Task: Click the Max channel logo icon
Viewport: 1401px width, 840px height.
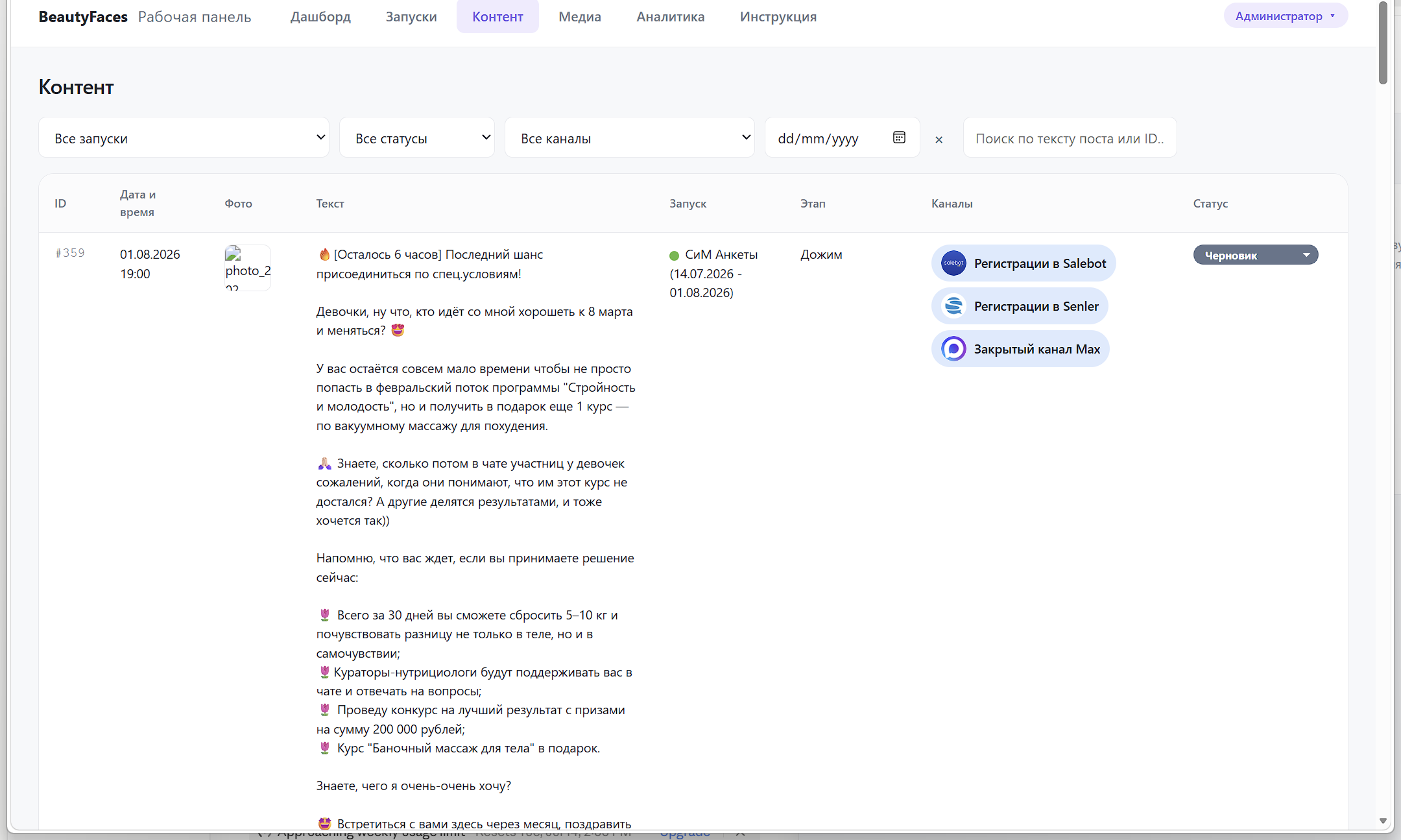Action: 953,349
